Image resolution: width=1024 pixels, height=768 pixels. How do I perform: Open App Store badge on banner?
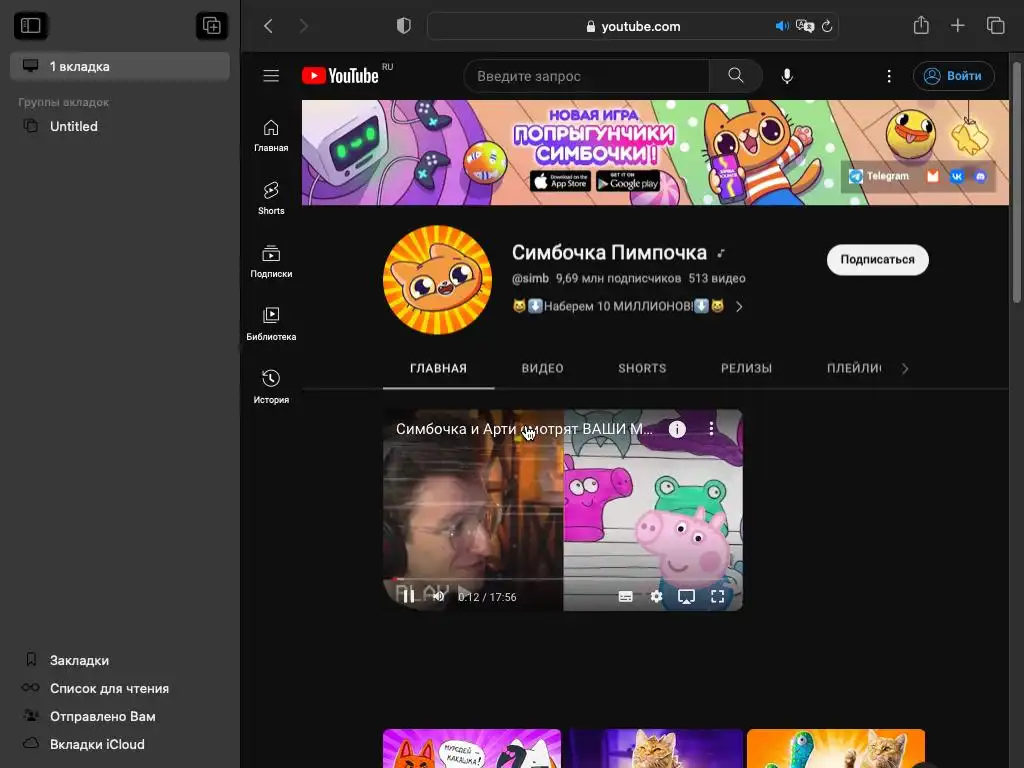pyautogui.click(x=560, y=181)
